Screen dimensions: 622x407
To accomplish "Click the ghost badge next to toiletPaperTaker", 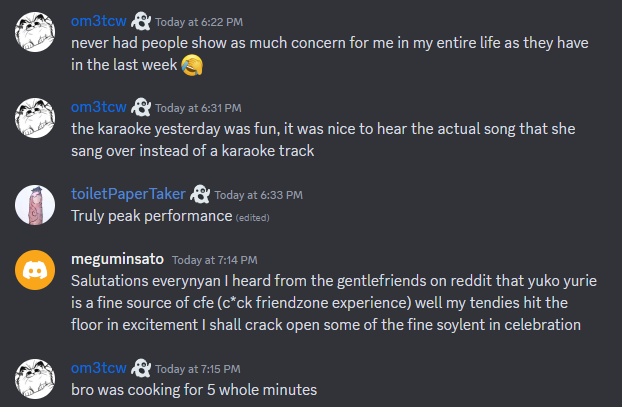I will click(199, 194).
